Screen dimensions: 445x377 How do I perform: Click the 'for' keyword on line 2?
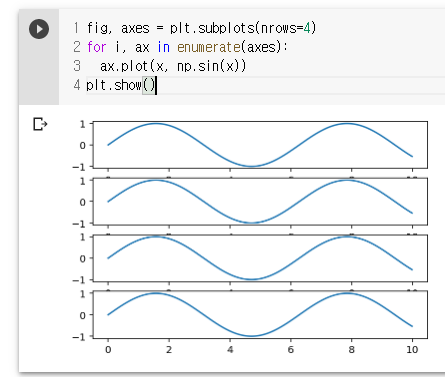click(x=96, y=47)
